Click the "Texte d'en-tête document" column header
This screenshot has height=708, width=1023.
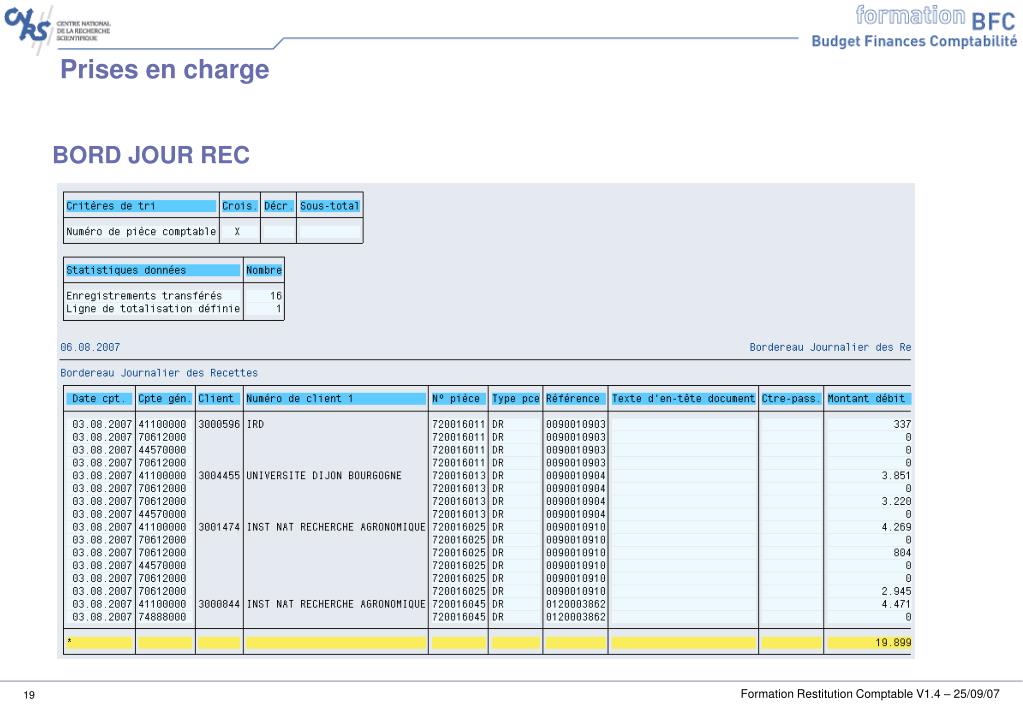(x=683, y=399)
